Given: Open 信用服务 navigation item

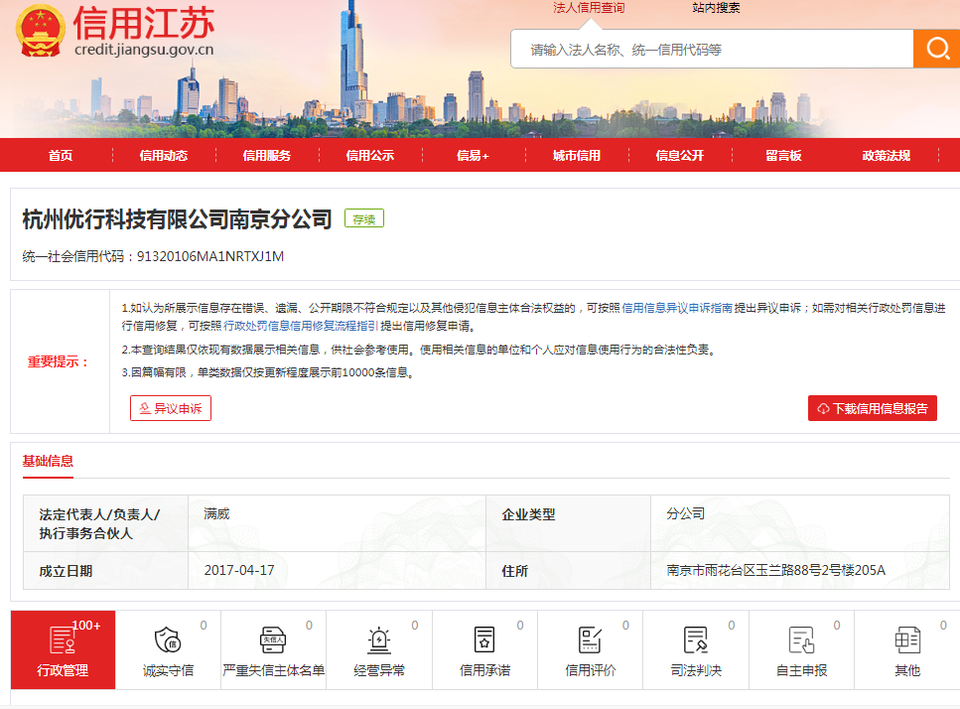Looking at the screenshot, I should click(x=267, y=156).
